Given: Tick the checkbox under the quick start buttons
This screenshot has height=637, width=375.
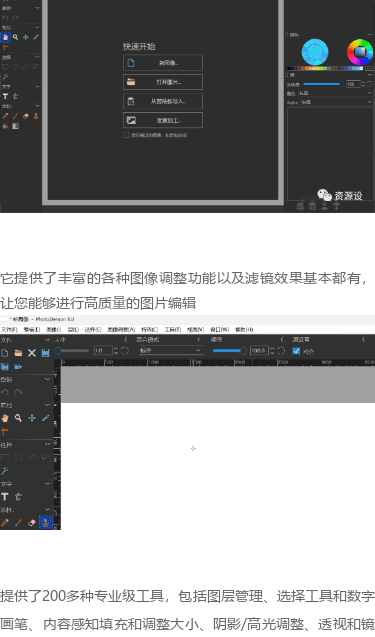Looking at the screenshot, I should click(126, 135).
